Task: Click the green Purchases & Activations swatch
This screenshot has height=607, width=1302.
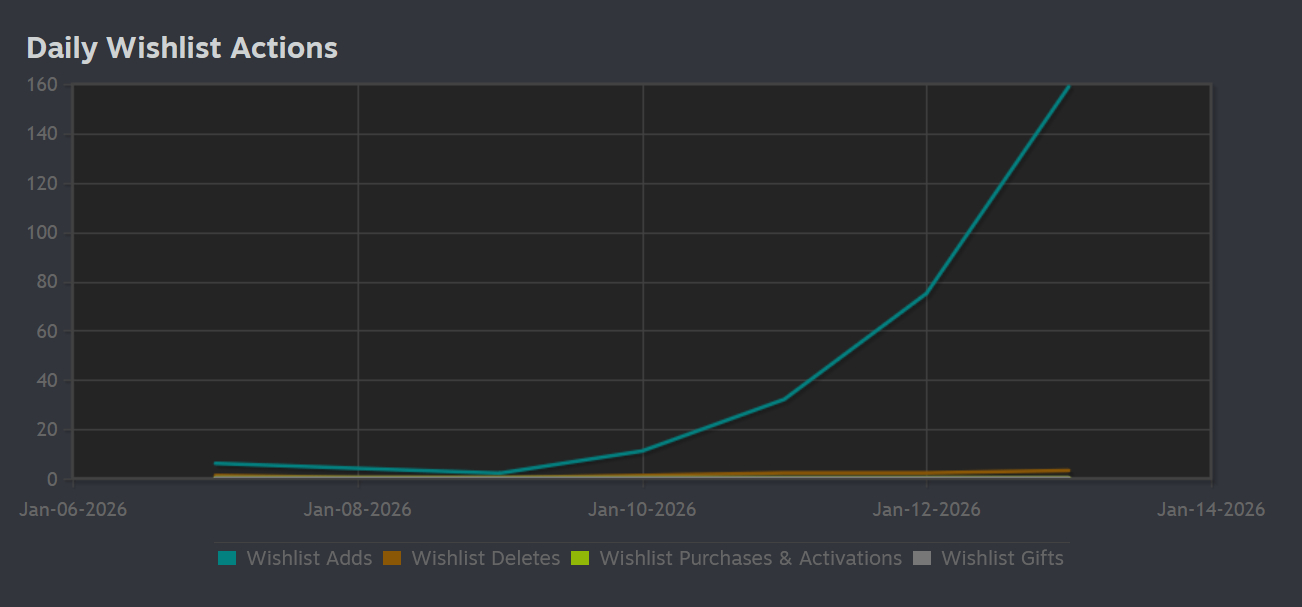Action: click(580, 559)
